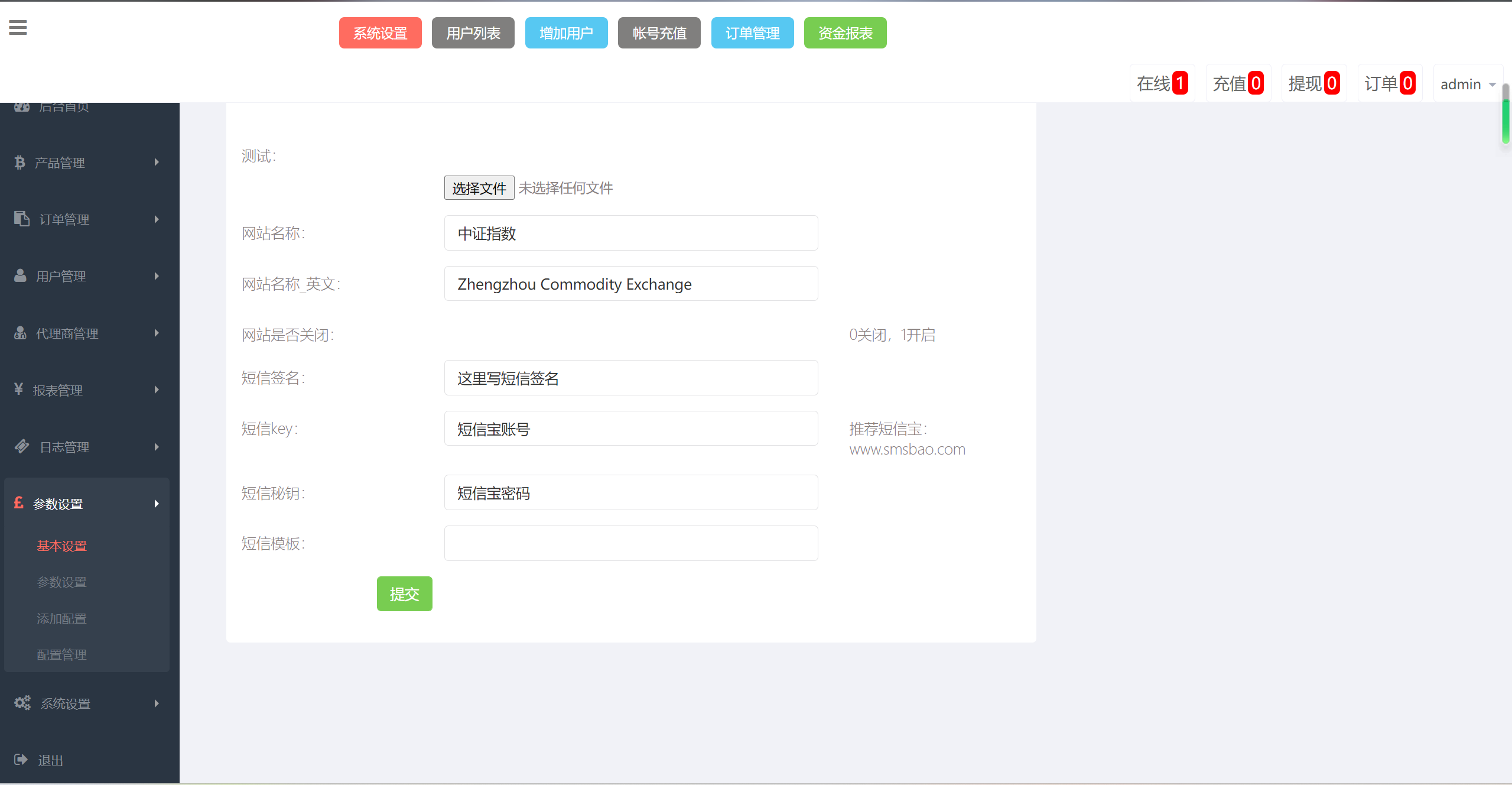Open 添加配置 submenu item

pos(62,619)
